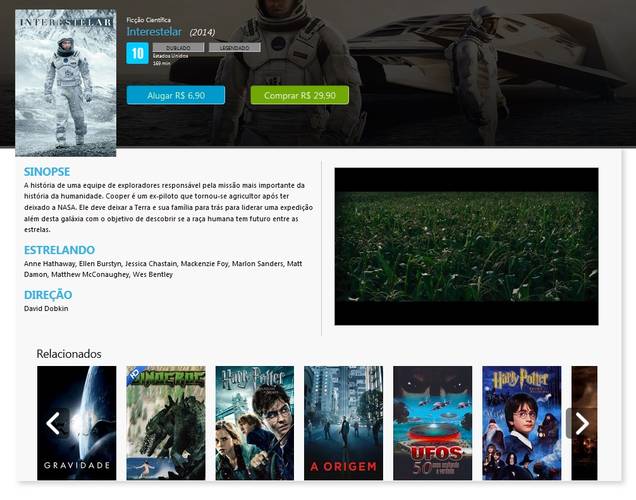Open the dinosaur movie poster with HD badge

tap(165, 423)
